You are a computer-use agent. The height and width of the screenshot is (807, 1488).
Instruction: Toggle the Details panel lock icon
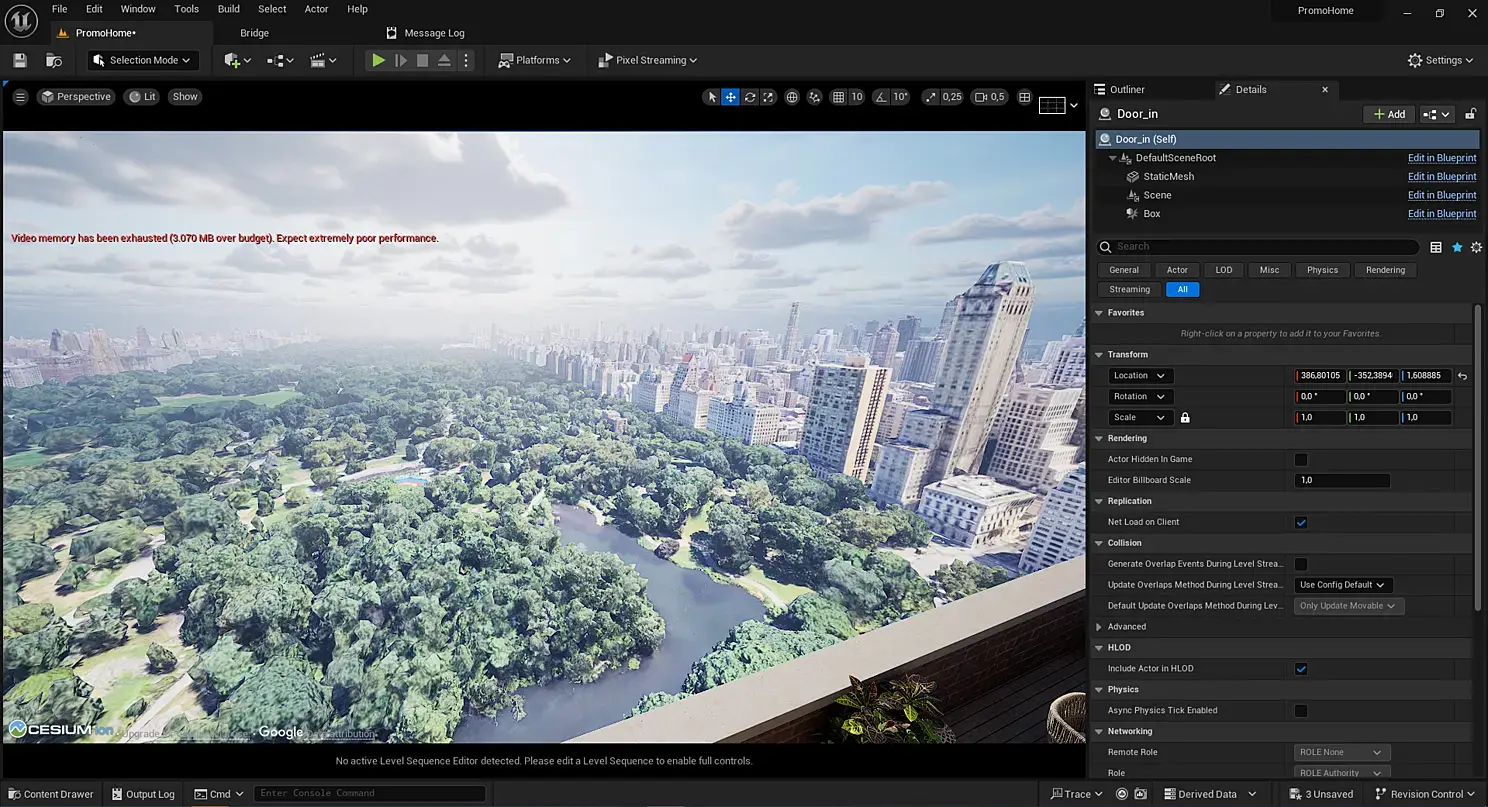tap(1471, 114)
